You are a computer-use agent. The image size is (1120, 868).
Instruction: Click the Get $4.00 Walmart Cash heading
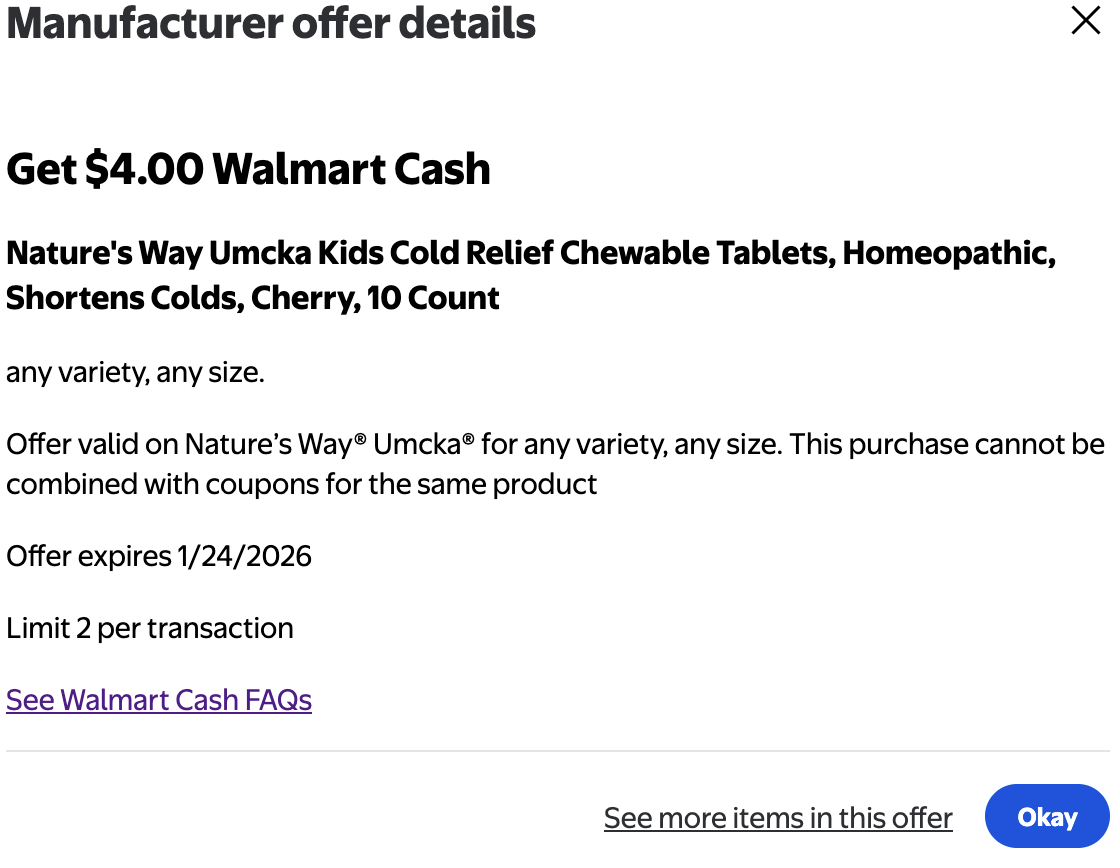[248, 168]
